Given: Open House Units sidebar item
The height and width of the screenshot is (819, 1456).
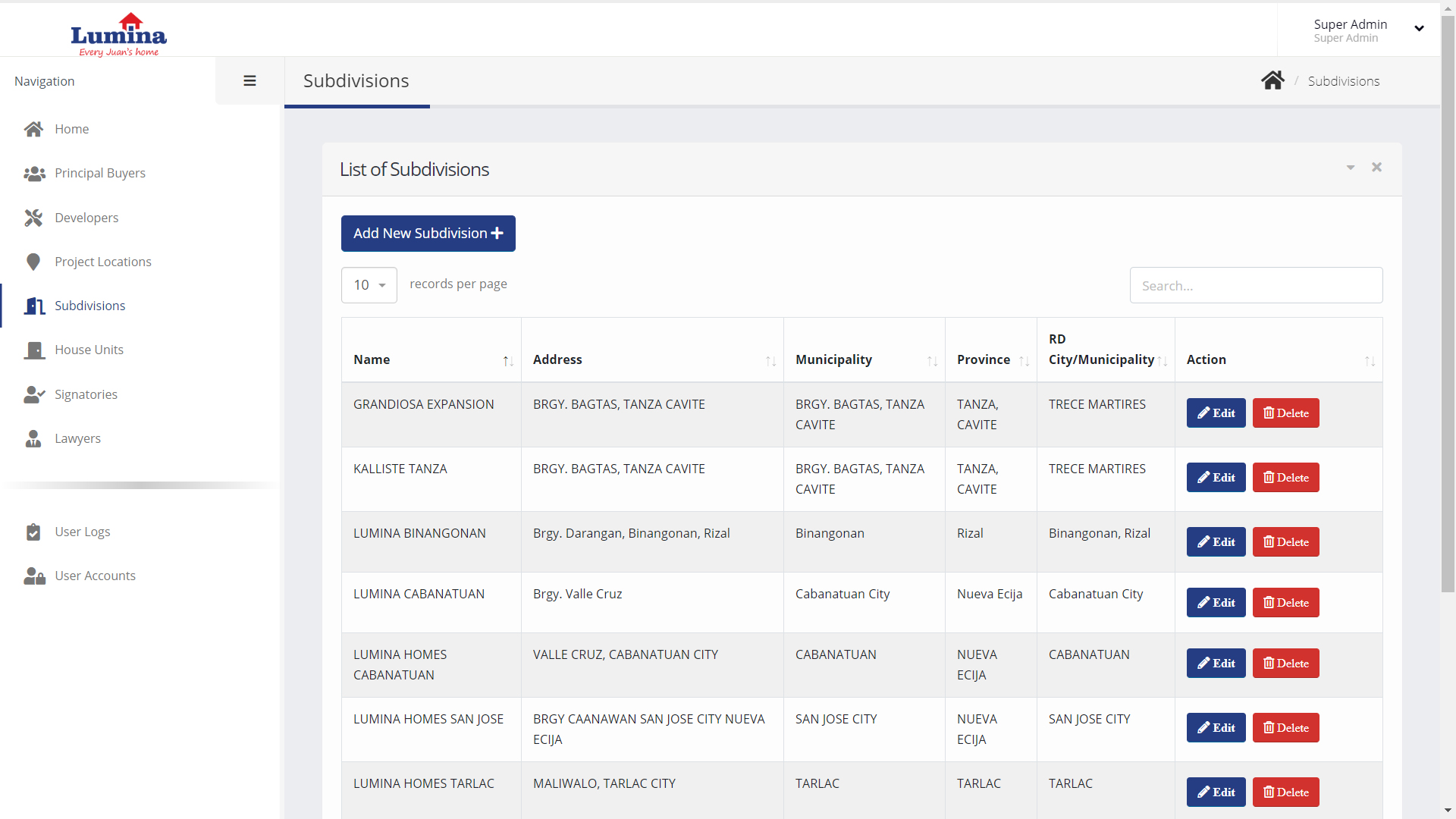Looking at the screenshot, I should (89, 350).
